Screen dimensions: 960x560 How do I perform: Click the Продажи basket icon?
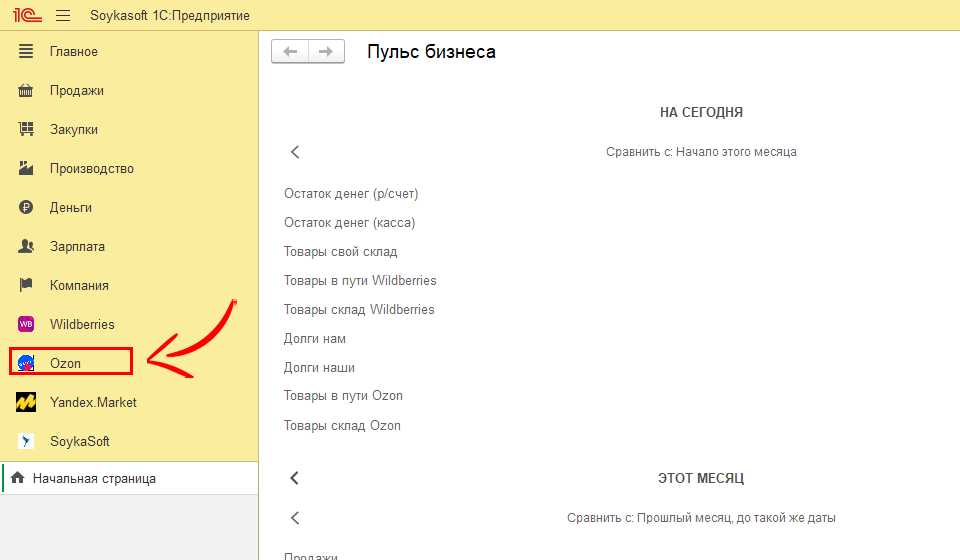[27, 90]
